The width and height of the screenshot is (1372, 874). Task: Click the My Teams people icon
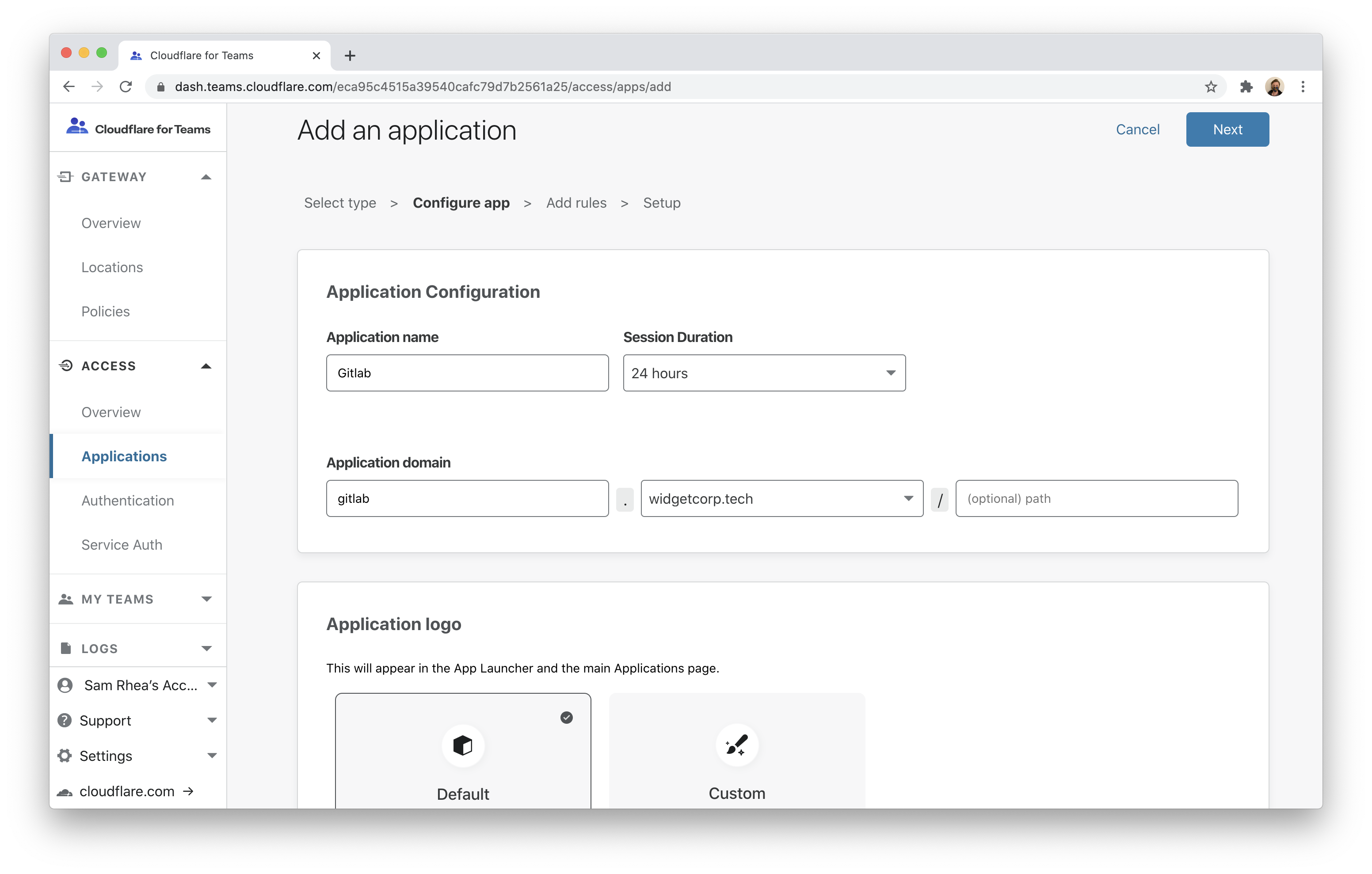(65, 599)
